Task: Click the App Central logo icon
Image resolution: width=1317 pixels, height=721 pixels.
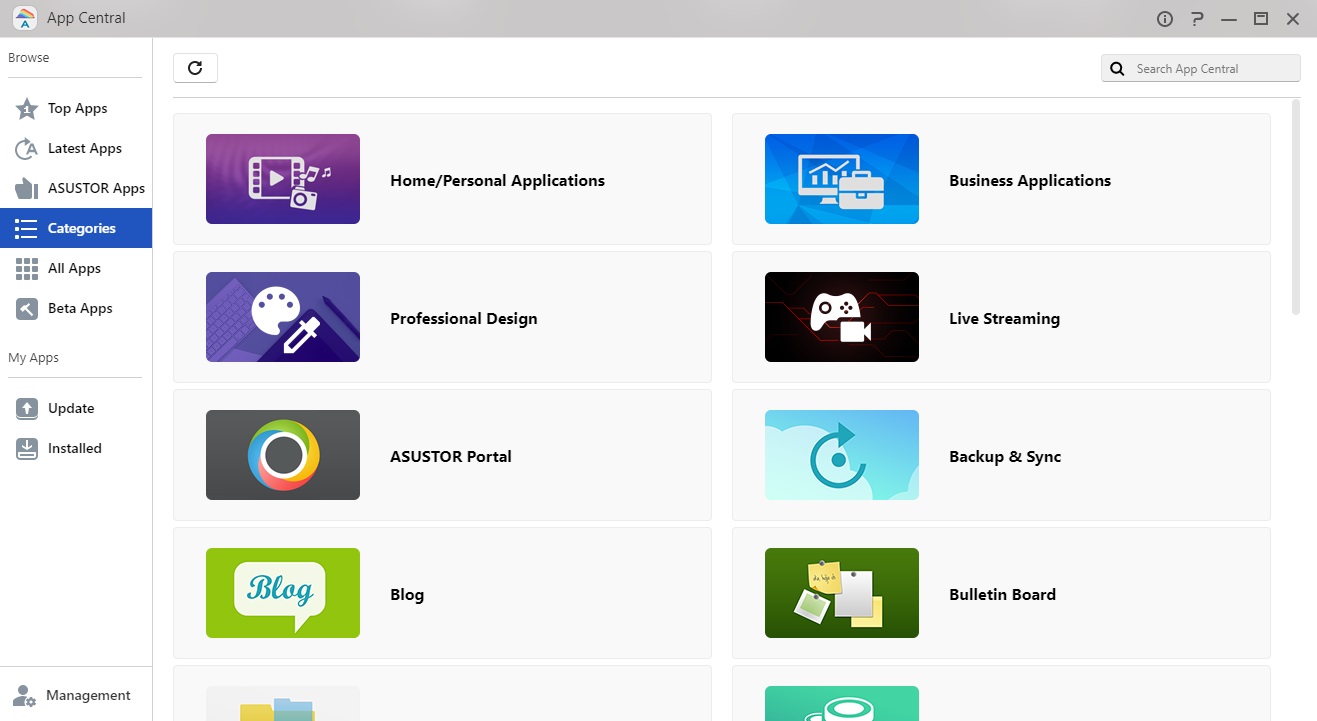Action: coord(25,19)
